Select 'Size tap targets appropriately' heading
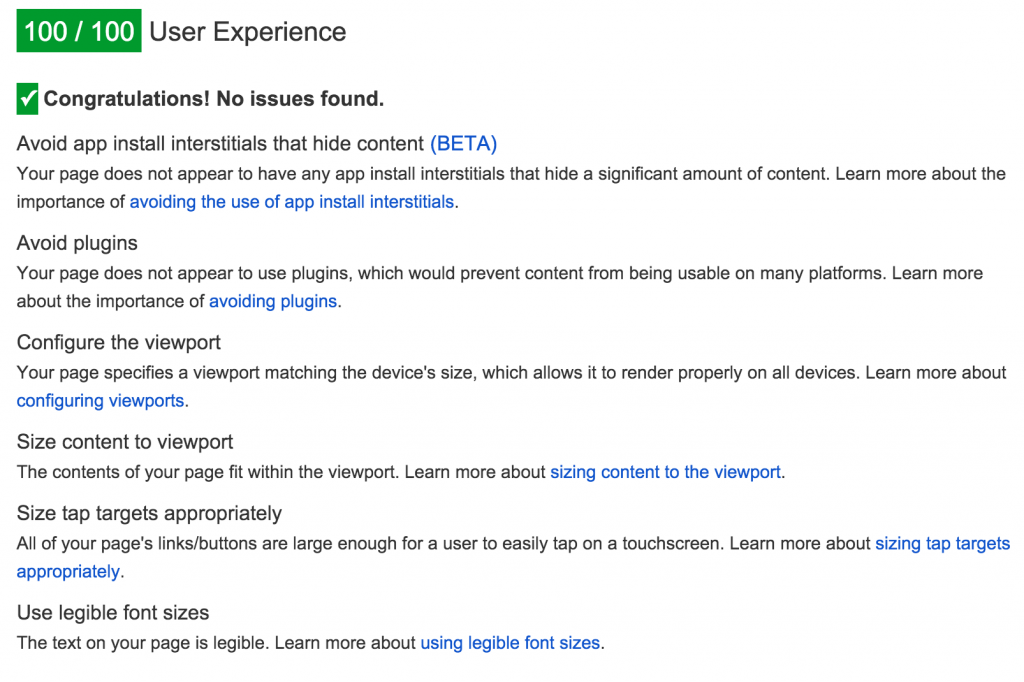This screenshot has width=1024, height=682. (149, 513)
